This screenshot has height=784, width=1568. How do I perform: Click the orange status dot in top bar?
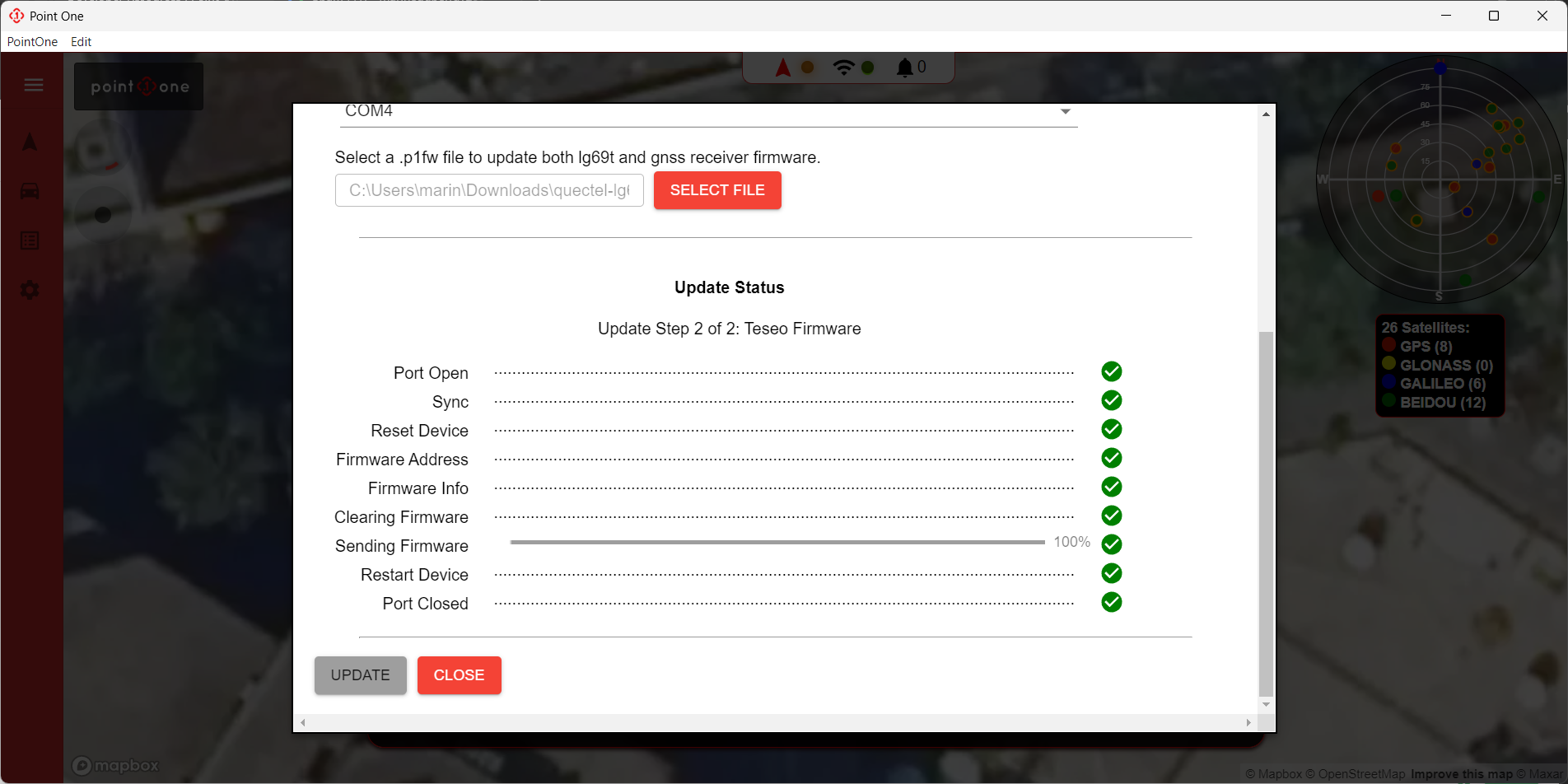(x=808, y=68)
